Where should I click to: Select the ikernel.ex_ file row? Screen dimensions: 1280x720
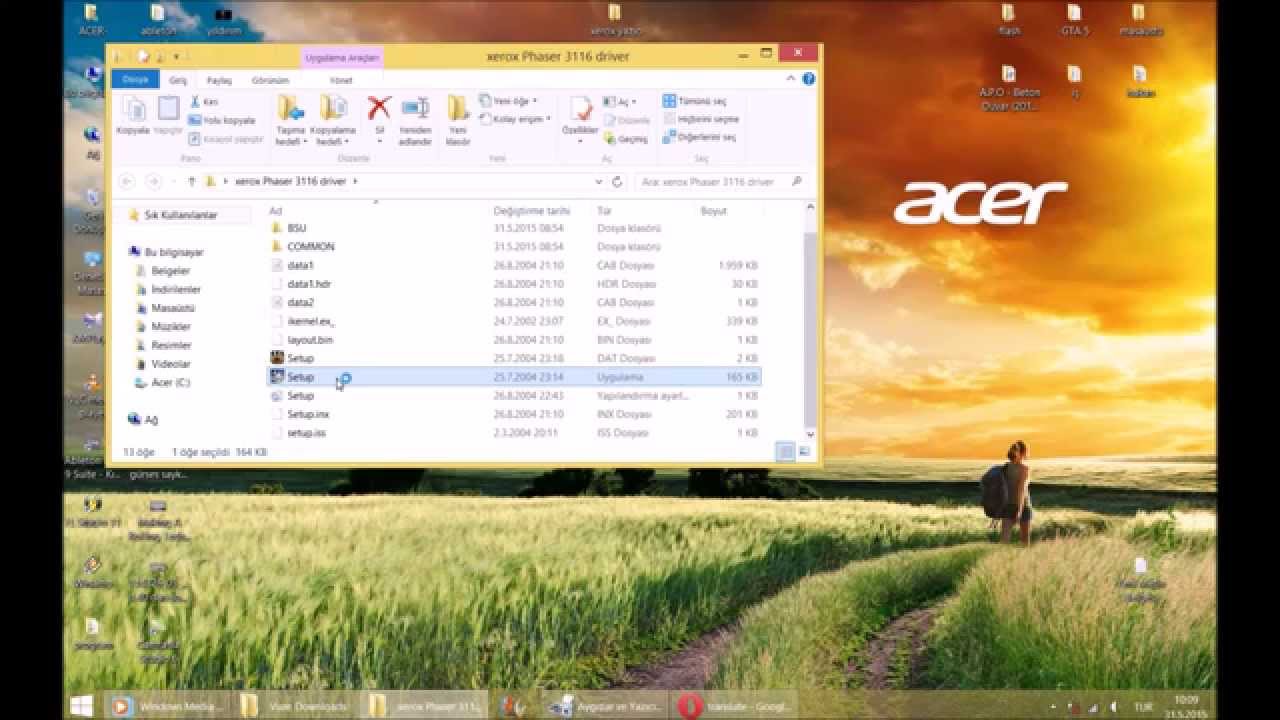coord(514,321)
